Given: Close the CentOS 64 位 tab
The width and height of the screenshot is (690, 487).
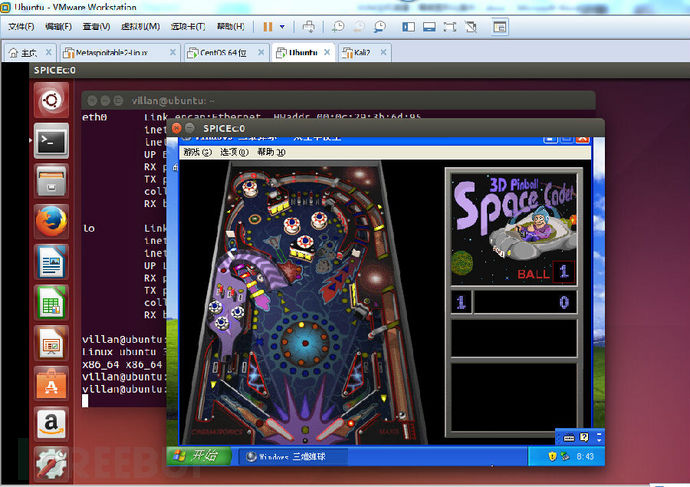Looking at the screenshot, I should coord(261,52).
